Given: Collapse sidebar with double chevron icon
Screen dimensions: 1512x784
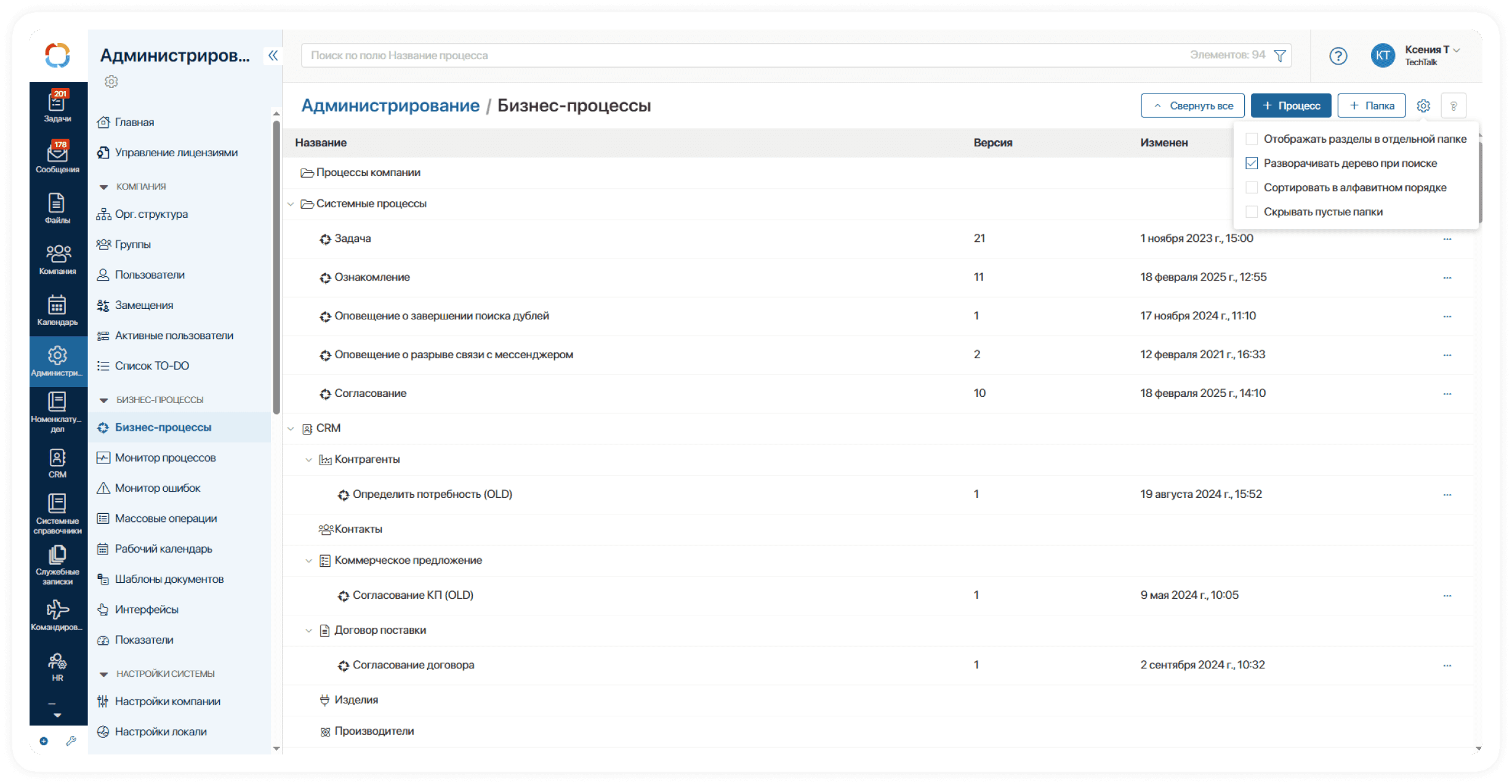Looking at the screenshot, I should [x=273, y=56].
